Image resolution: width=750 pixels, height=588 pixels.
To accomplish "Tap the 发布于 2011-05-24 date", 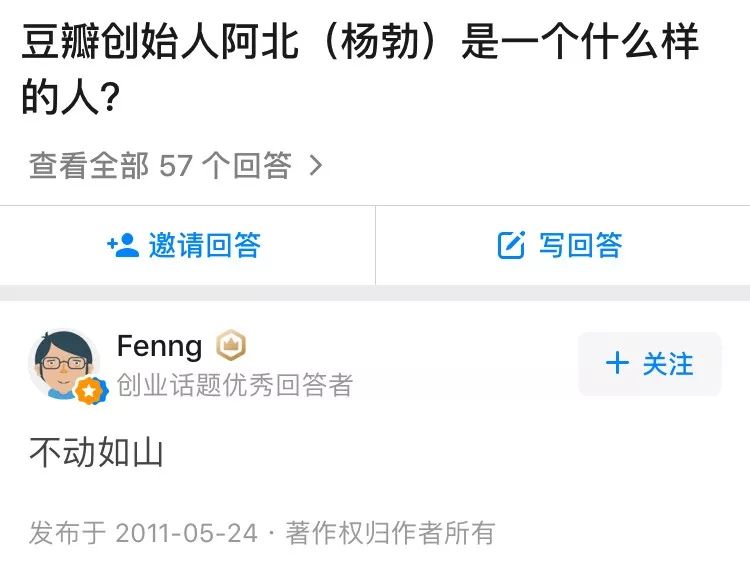I will coord(143,533).
